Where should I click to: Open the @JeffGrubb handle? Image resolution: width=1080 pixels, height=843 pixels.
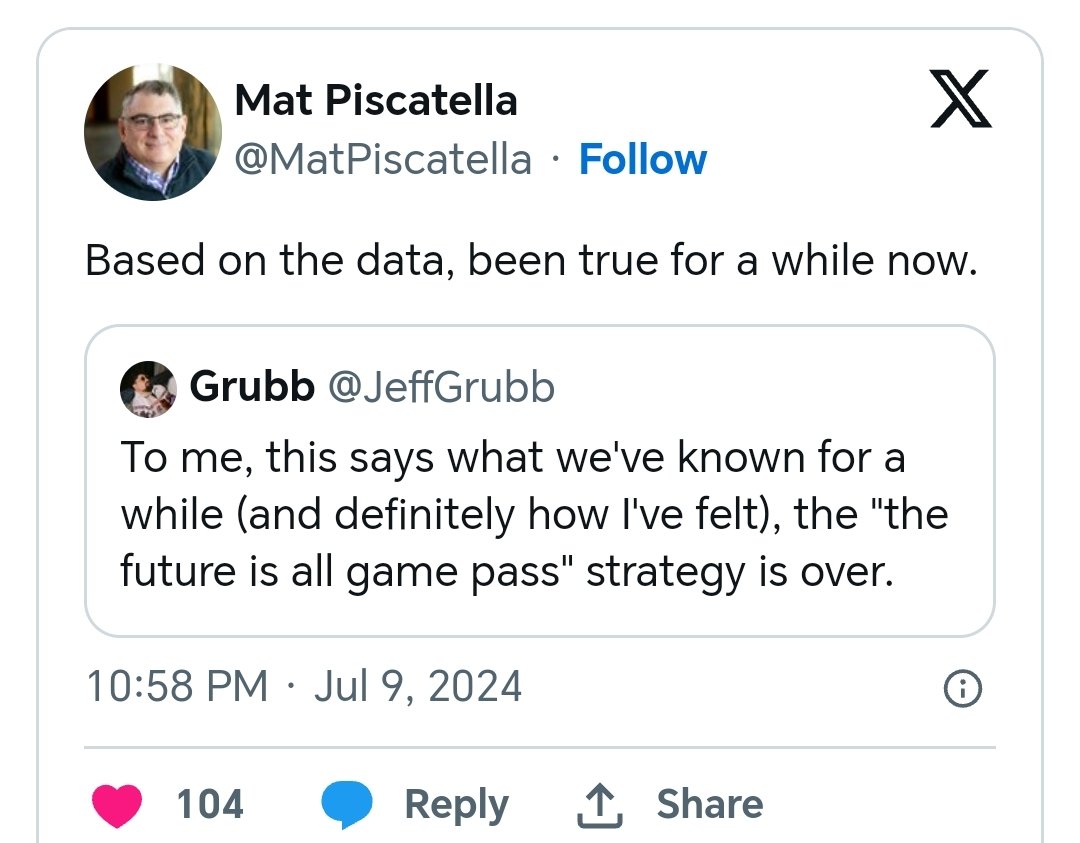click(441, 387)
